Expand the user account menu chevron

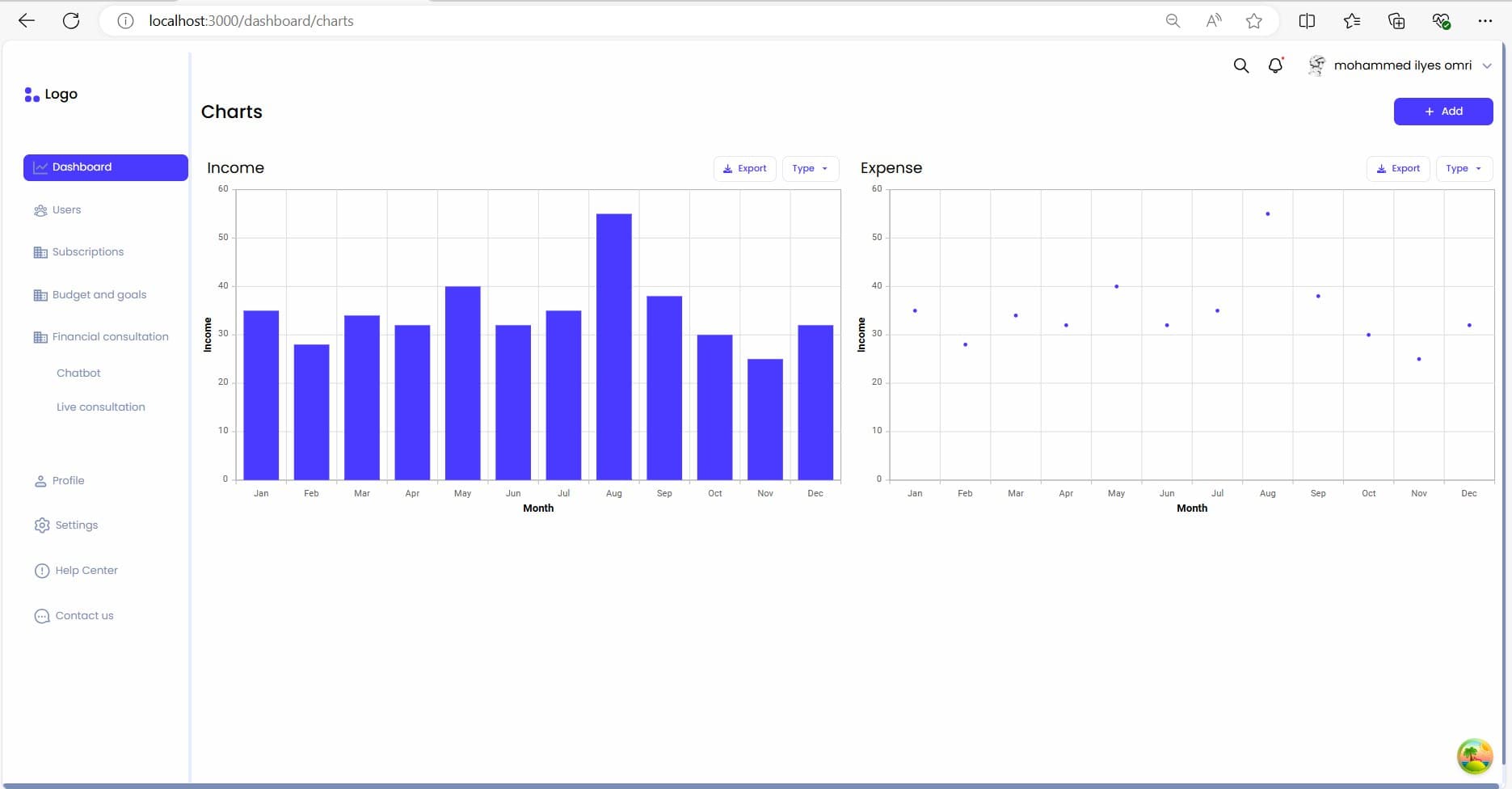(1487, 66)
